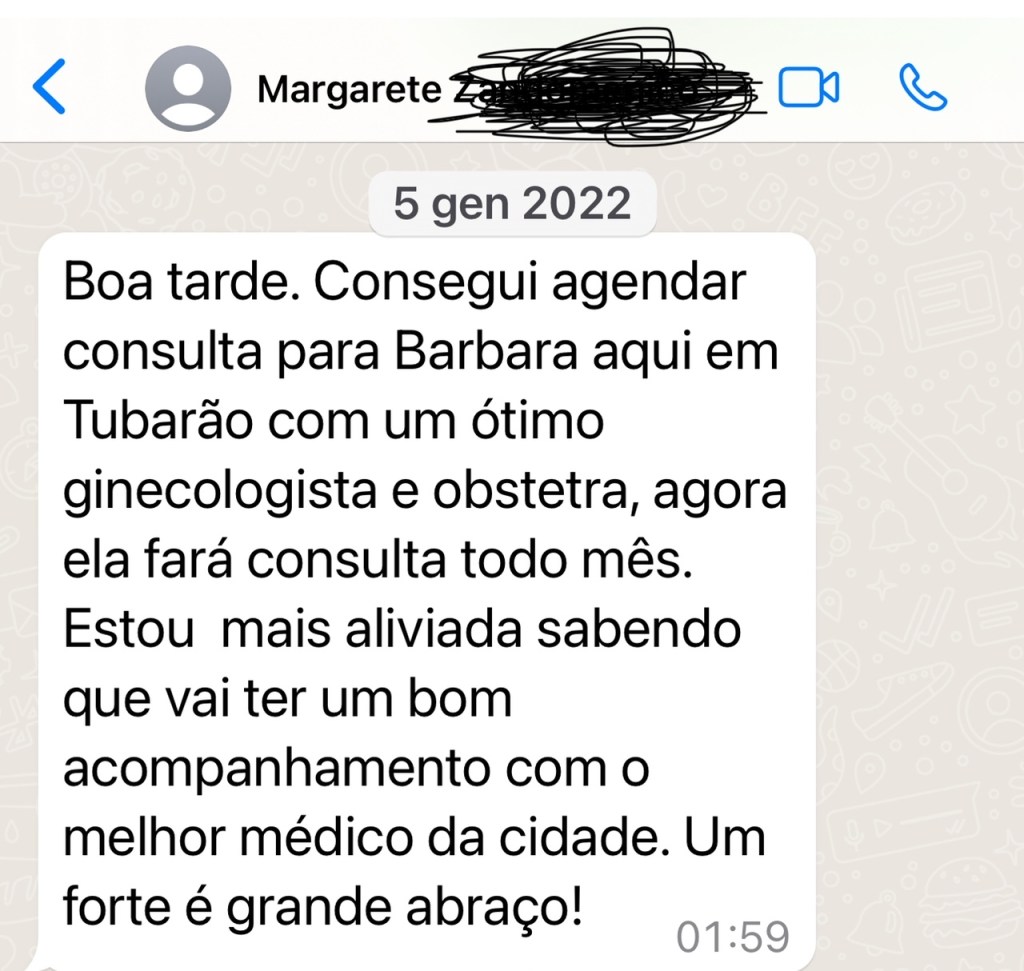Tap the 01:59 message timestamp

pyautogui.click(x=733, y=937)
